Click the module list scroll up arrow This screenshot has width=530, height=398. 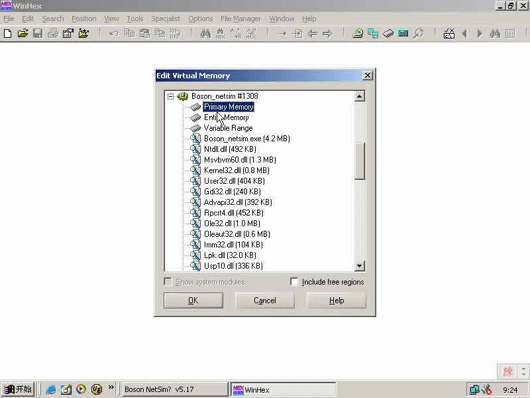coord(359,96)
